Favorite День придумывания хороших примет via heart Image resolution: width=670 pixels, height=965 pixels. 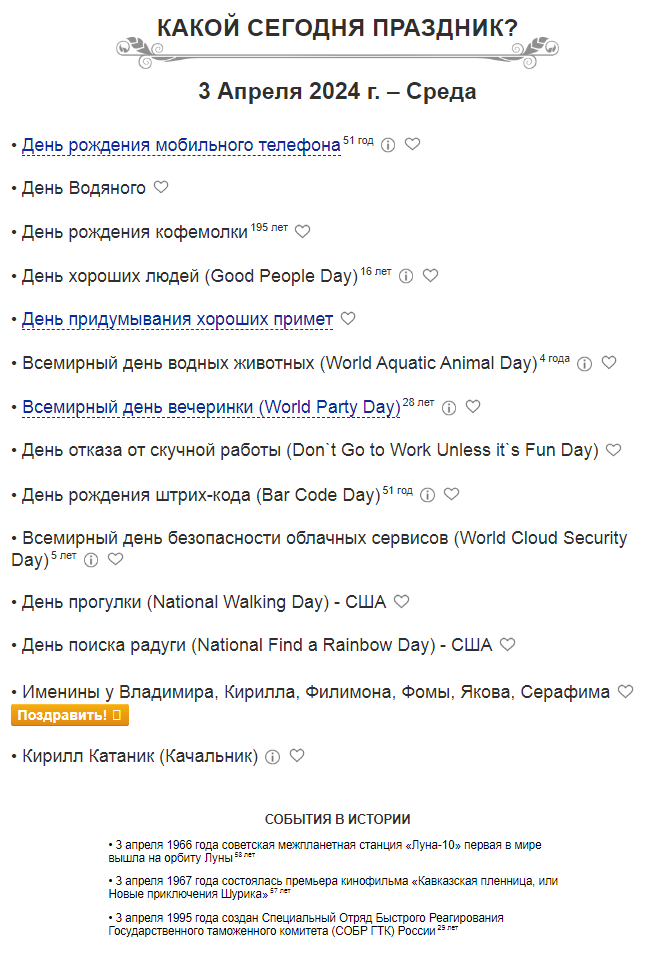[x=348, y=319]
